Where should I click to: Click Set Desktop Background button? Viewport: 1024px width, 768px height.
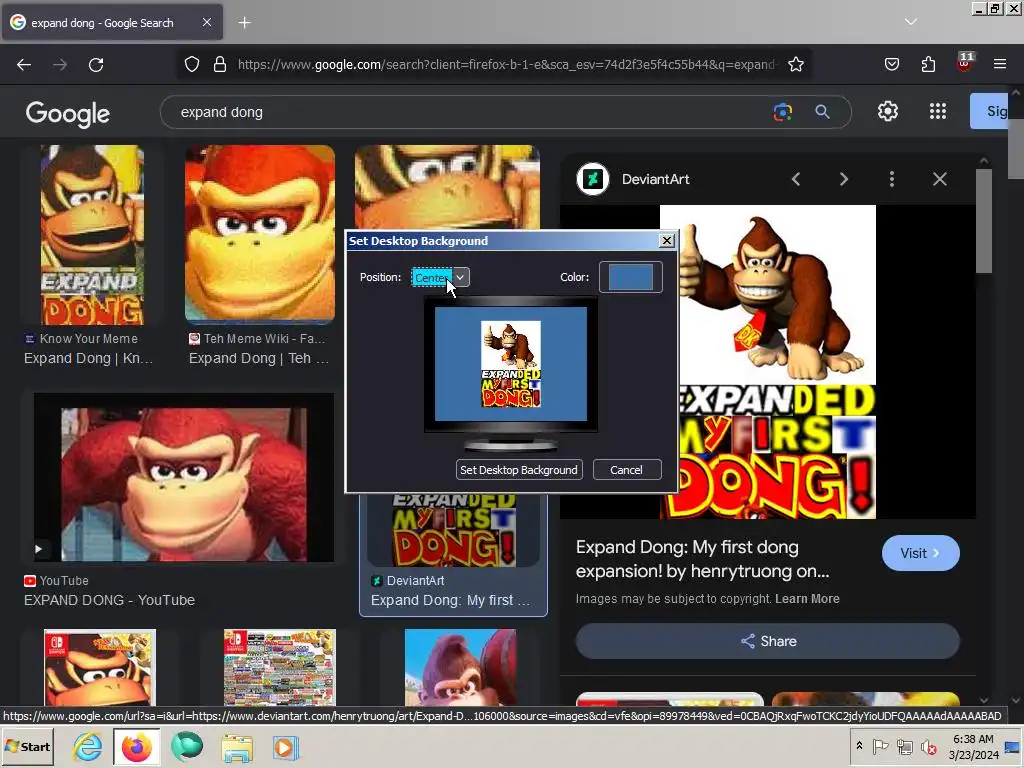click(x=519, y=470)
